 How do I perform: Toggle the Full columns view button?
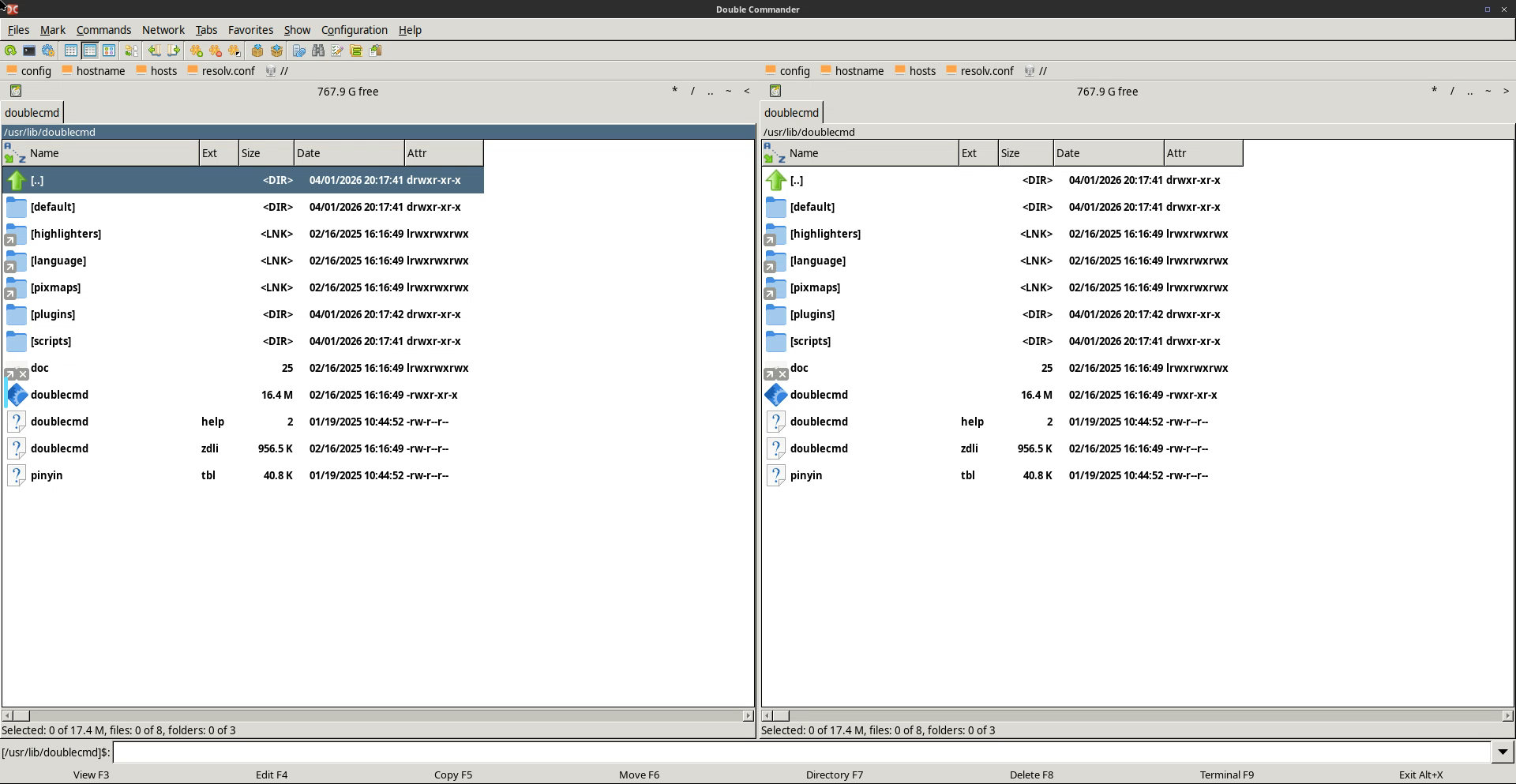point(90,51)
